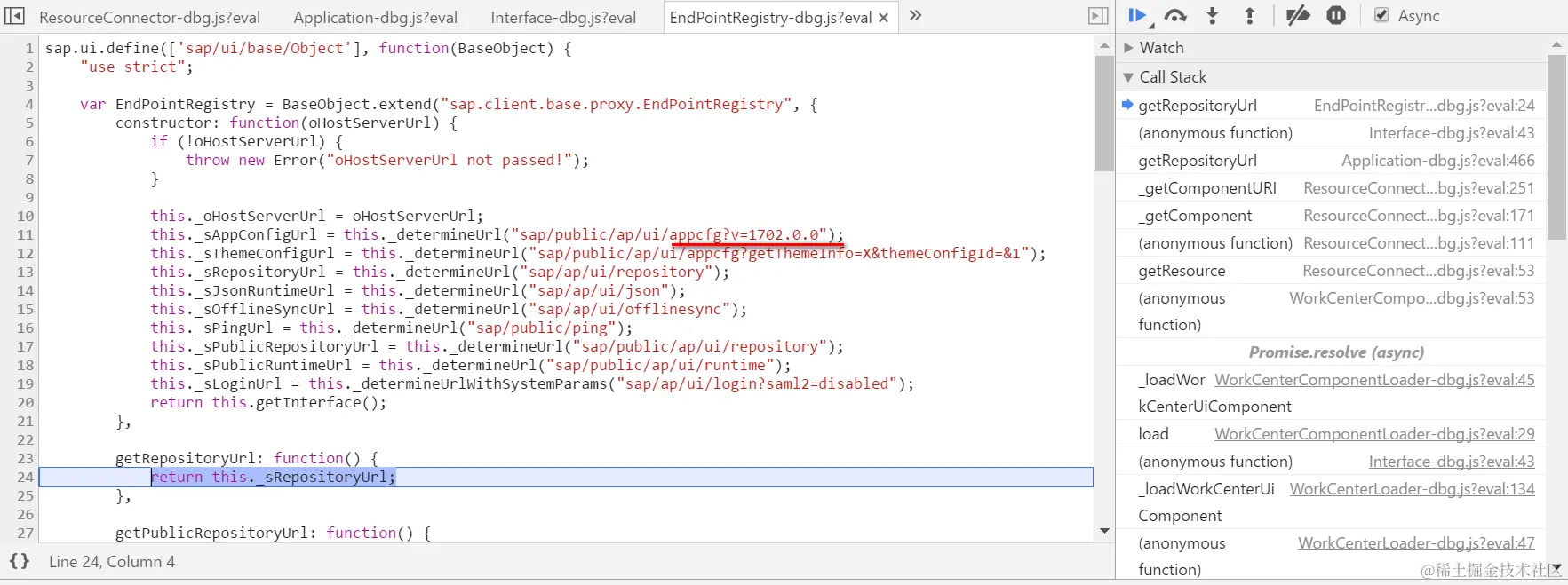Click line number 11 in gutter

(x=25, y=235)
